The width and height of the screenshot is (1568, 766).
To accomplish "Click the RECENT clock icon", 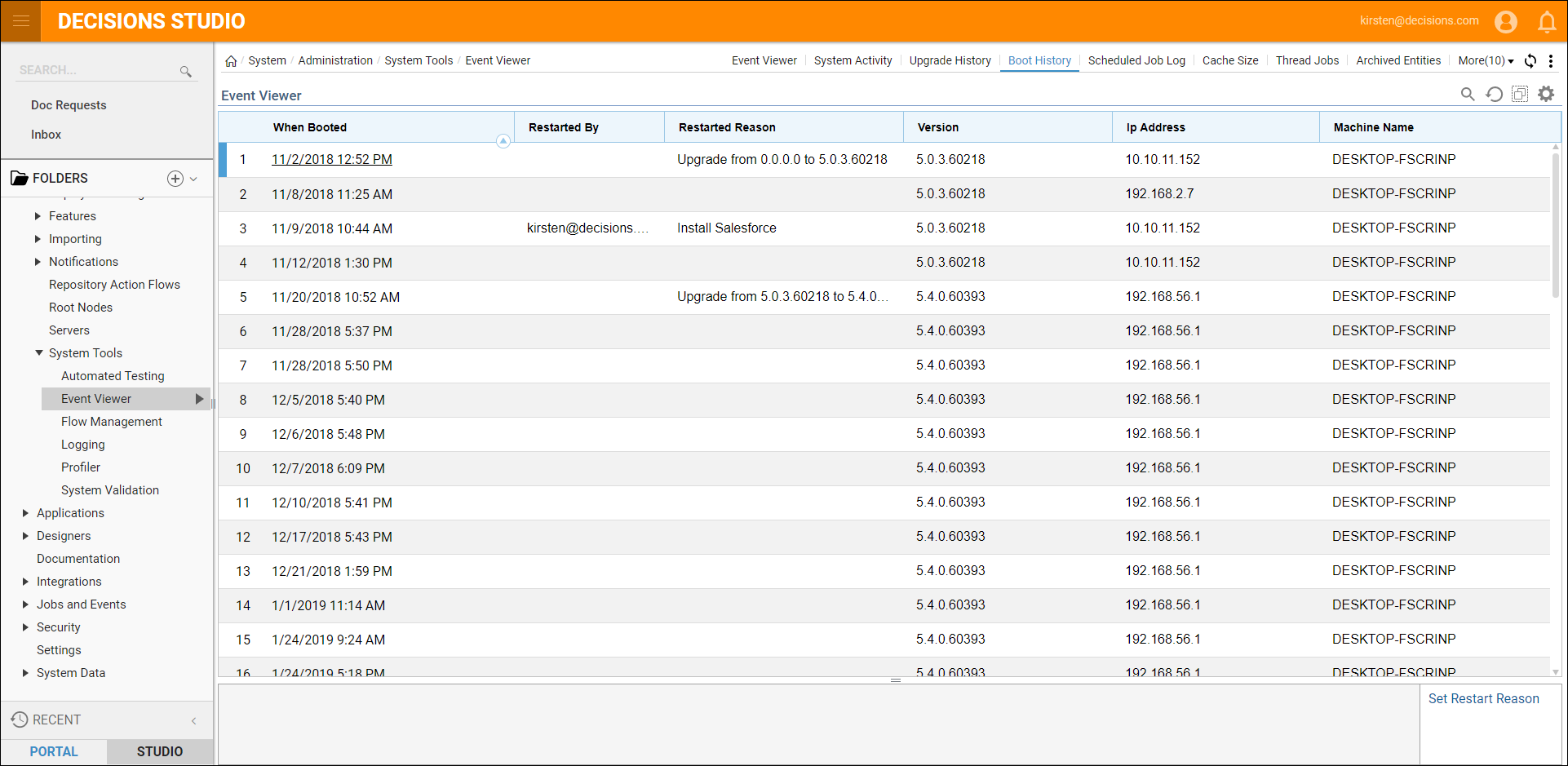I will 20,720.
